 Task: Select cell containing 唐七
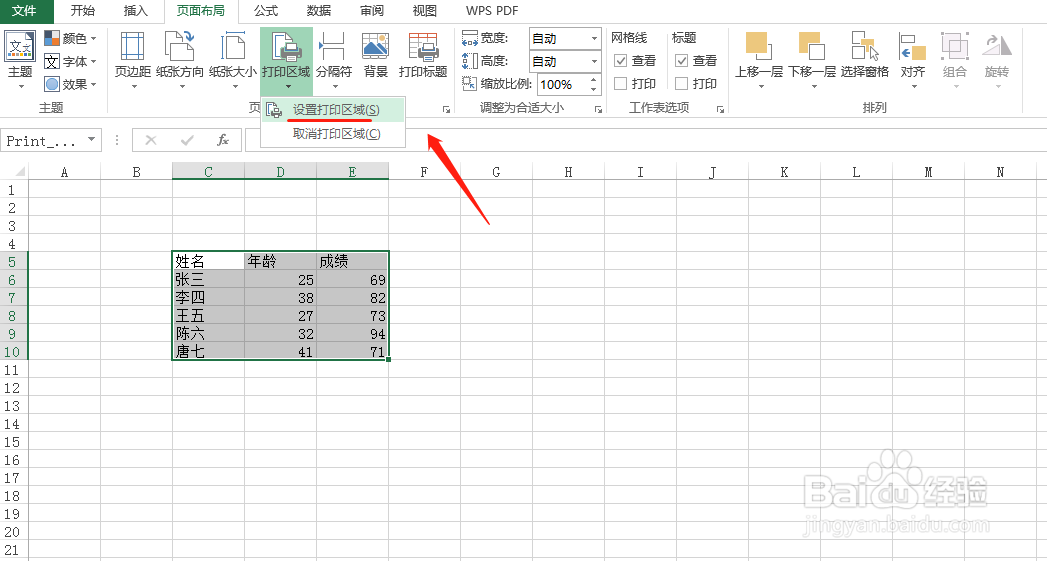click(208, 351)
